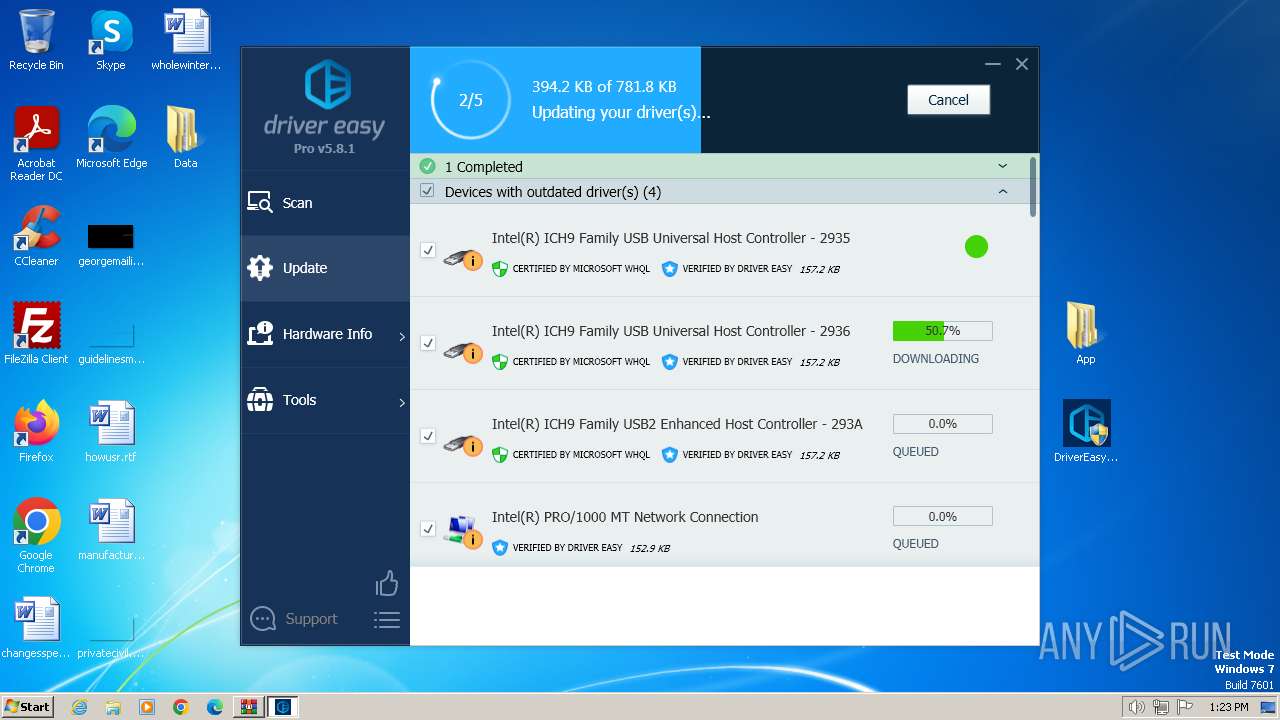Click the 50.7% download progress bar
The image size is (1280, 720).
pos(942,330)
